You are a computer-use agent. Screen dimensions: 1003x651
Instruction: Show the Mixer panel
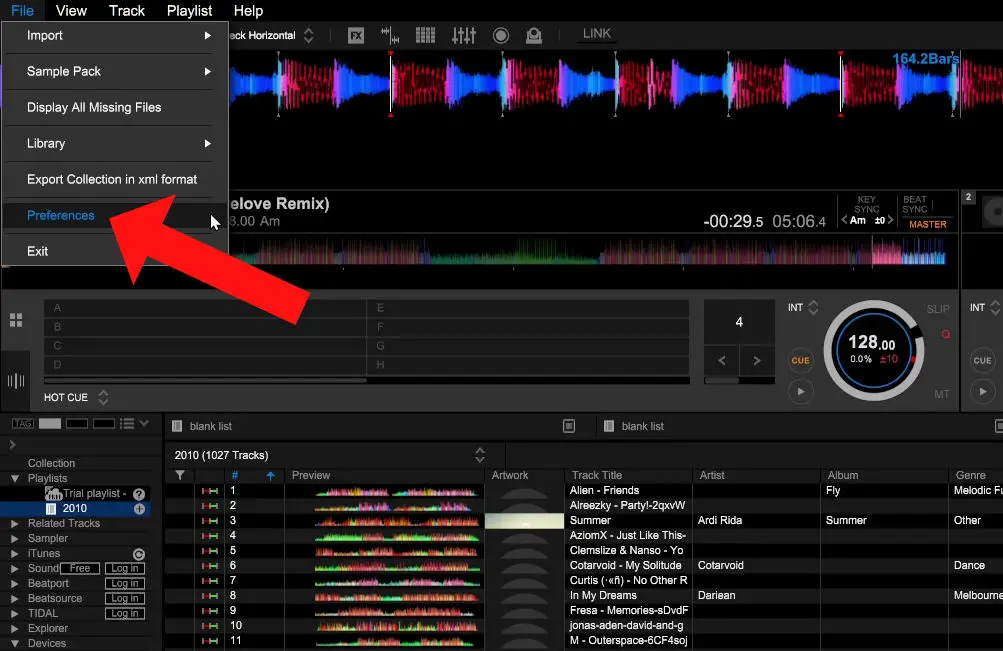tap(463, 34)
